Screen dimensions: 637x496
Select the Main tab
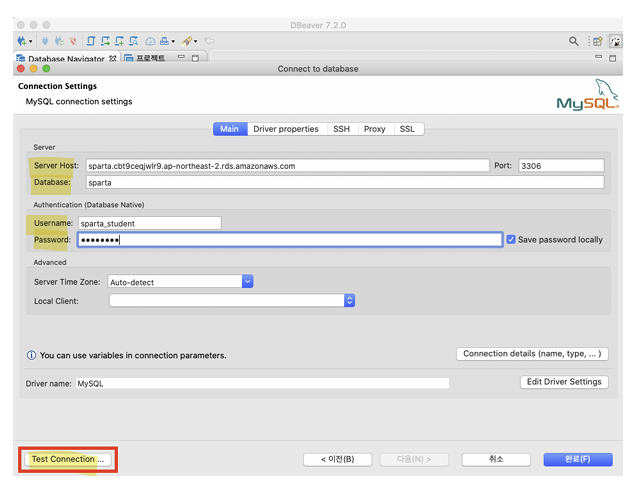point(230,129)
